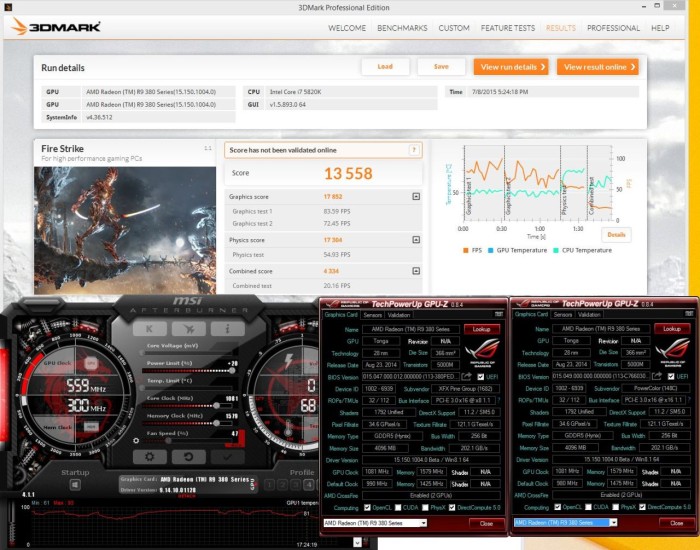Click the thermometer icon in Afterburner temperature gauge
700x550 pixels.
[x=289, y=429]
